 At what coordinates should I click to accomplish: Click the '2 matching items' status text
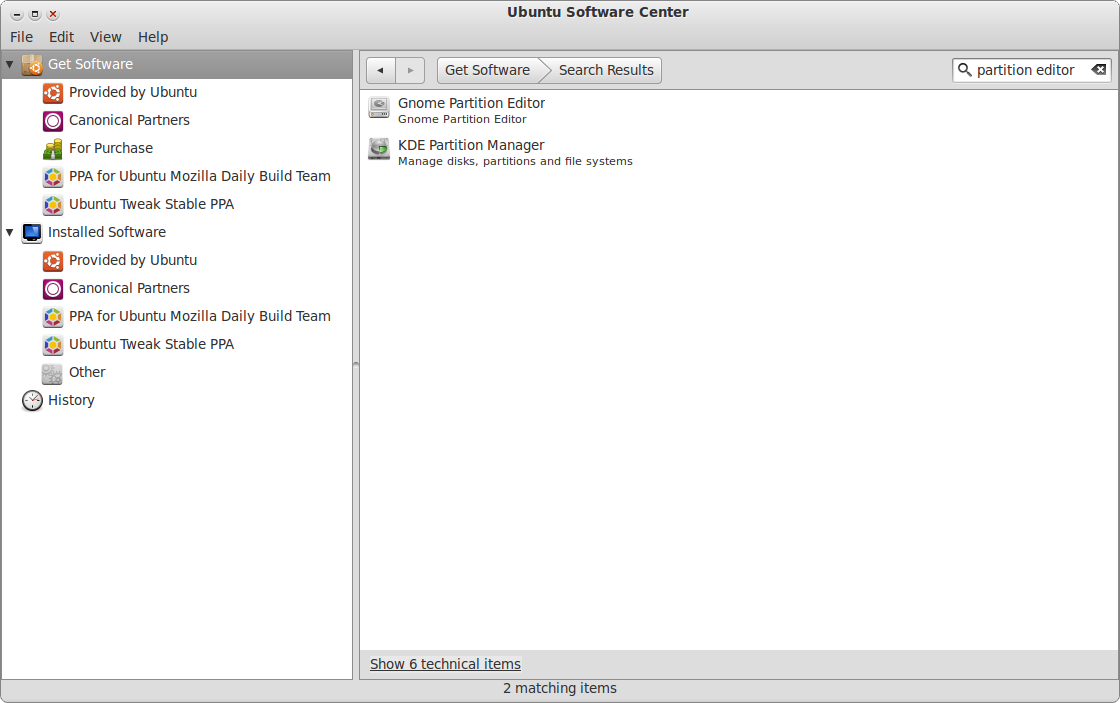[x=560, y=688]
